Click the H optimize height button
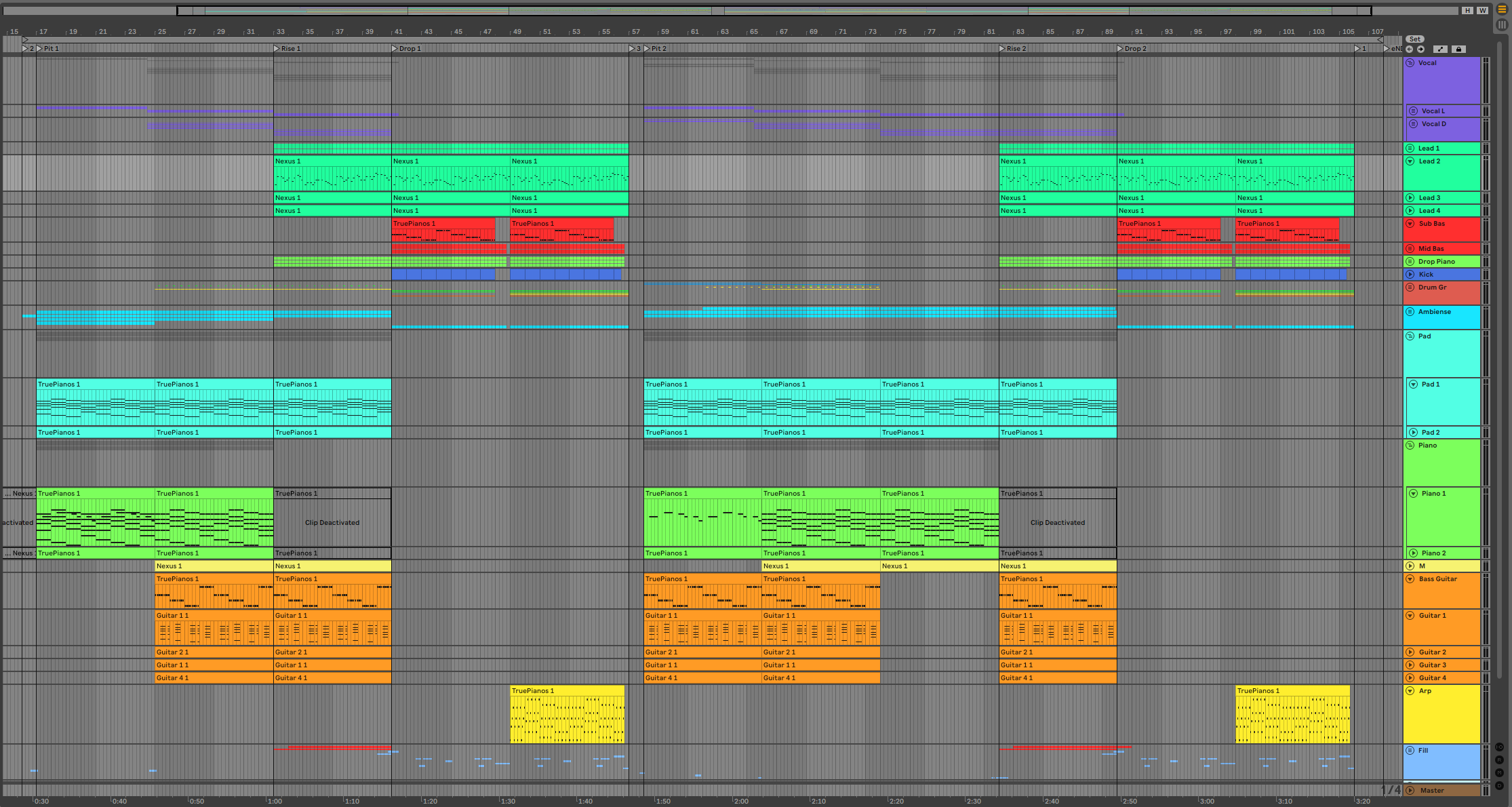Screen dimensions: 1512x807 [1467, 11]
